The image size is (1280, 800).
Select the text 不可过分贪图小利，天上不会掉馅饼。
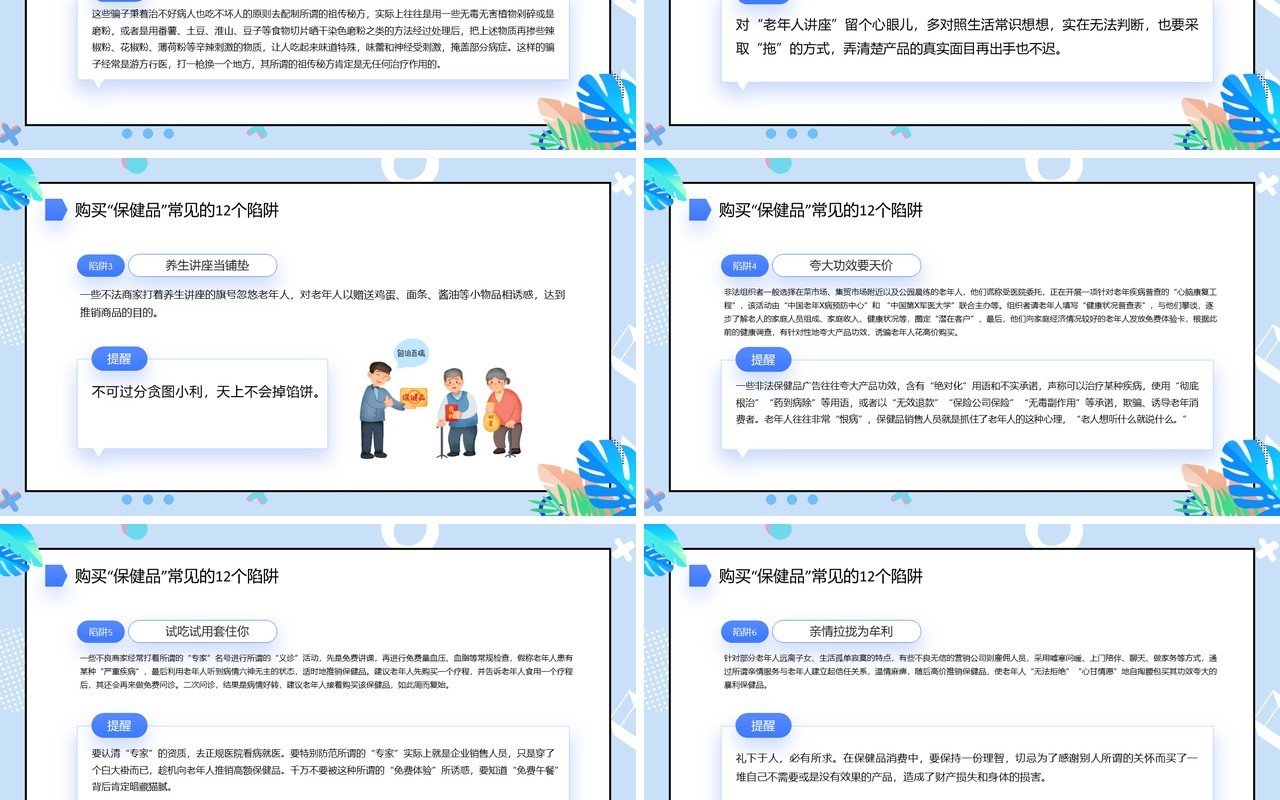coord(206,392)
